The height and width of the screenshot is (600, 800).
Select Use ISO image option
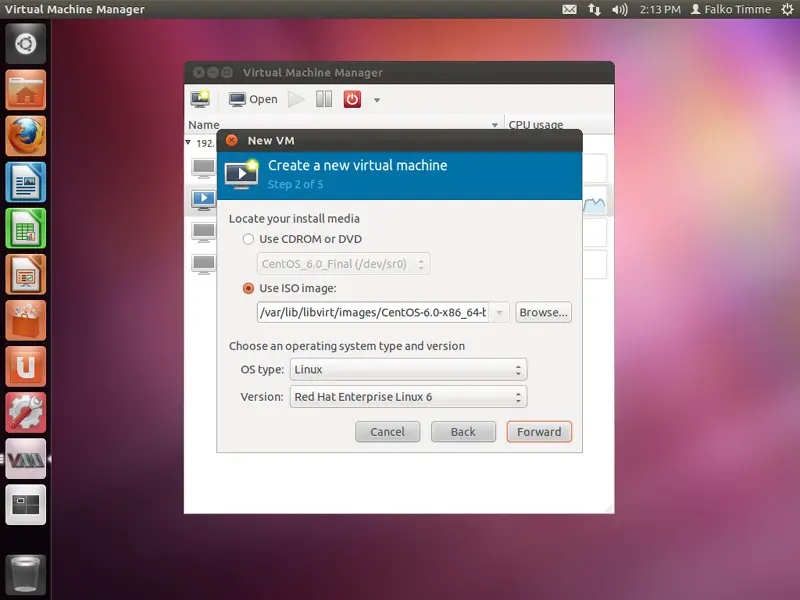point(248,288)
